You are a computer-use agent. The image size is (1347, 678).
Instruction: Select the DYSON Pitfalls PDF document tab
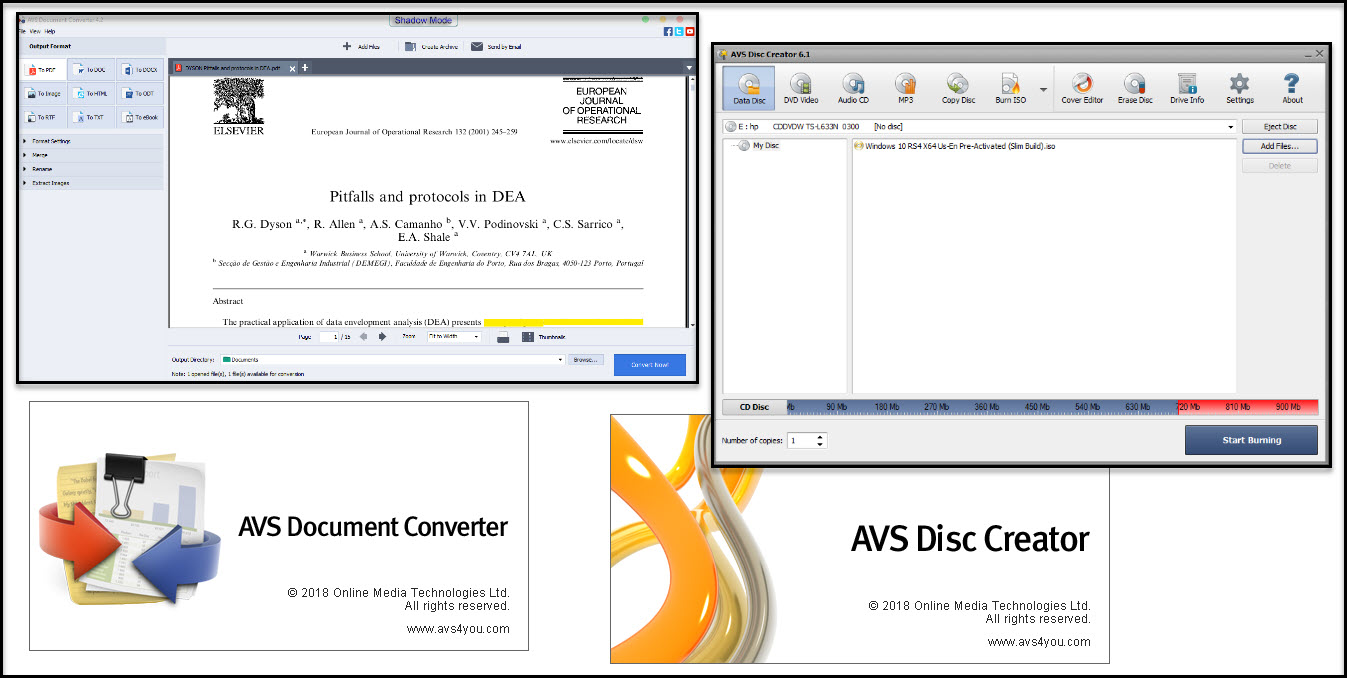point(233,68)
